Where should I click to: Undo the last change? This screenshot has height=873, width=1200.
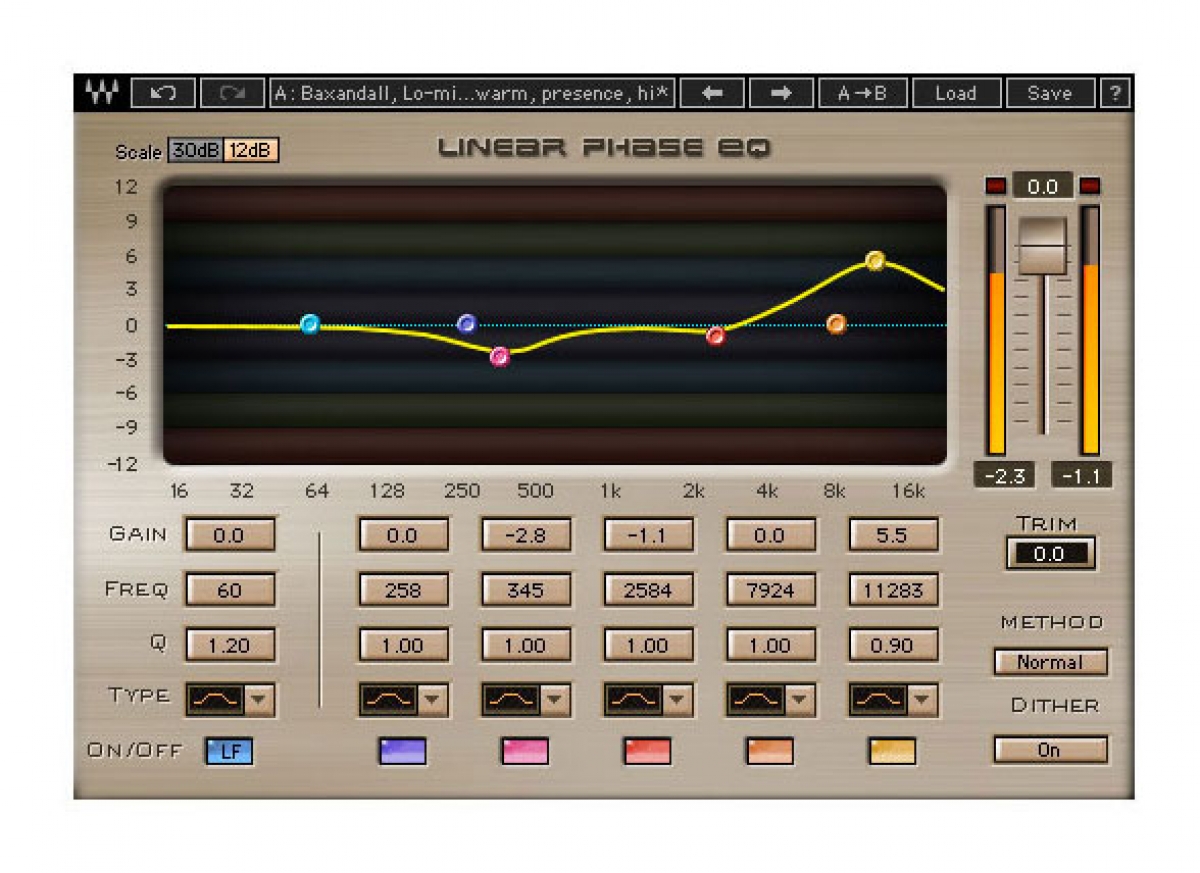tap(163, 93)
